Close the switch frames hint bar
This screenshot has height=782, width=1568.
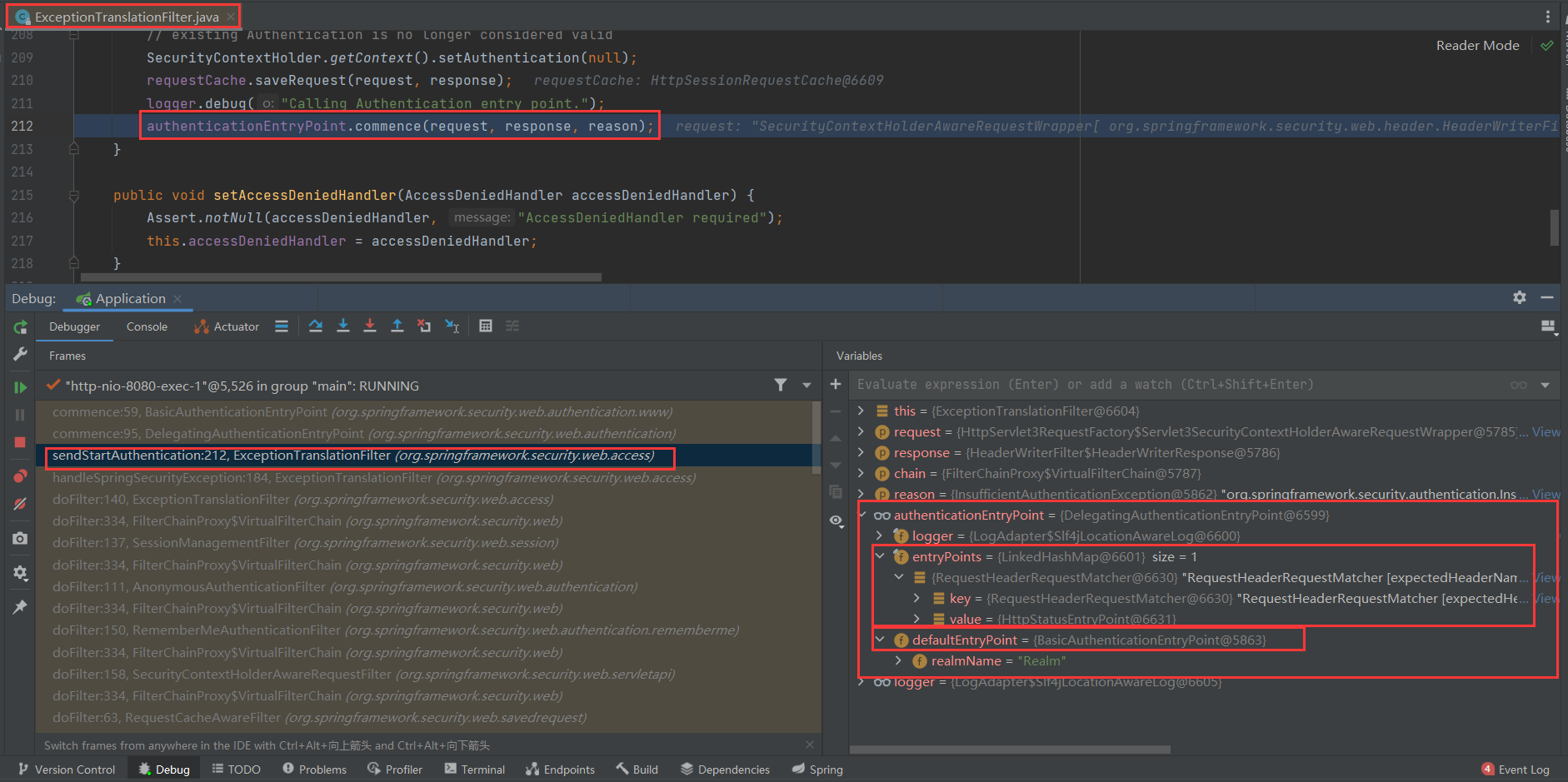point(810,745)
